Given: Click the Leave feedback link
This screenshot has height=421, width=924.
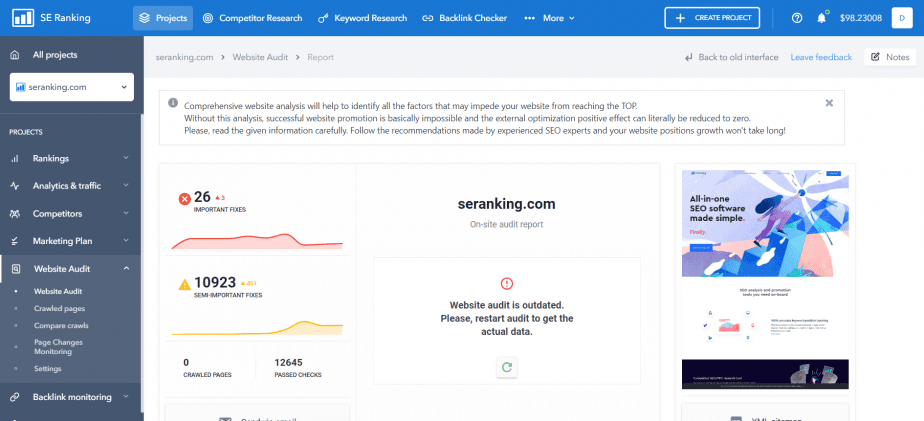Looking at the screenshot, I should [x=821, y=57].
